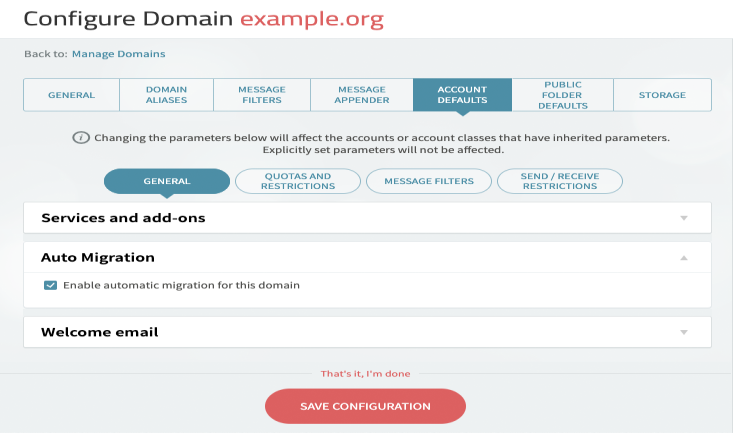Click the Welcome email section header
Viewport: 733px width, 433px height.
(367, 332)
